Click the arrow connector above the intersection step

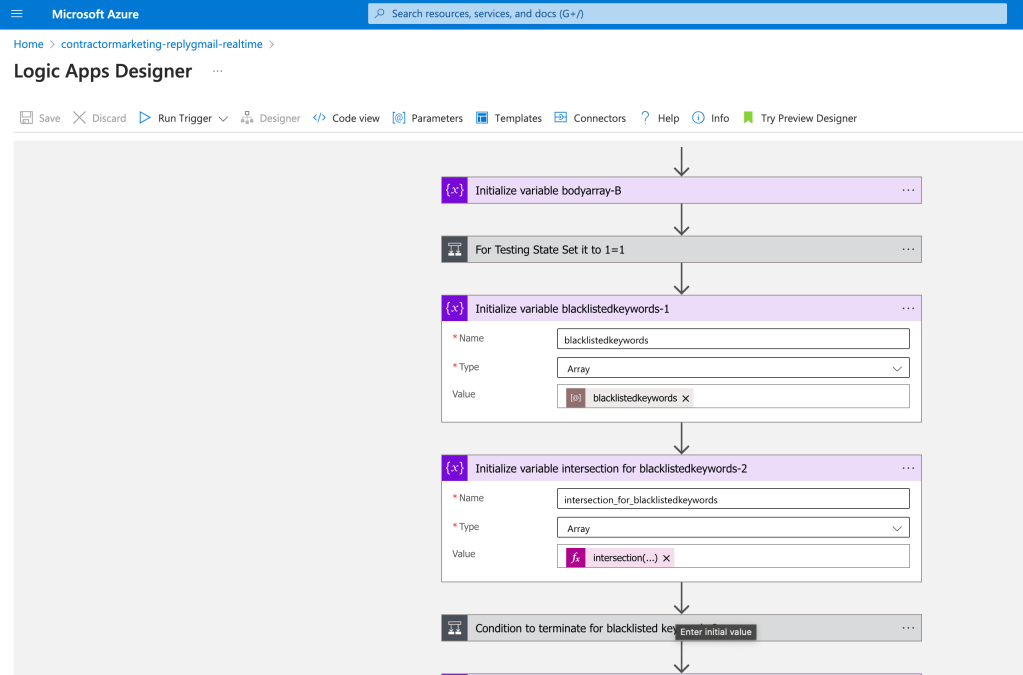pyautogui.click(x=681, y=438)
